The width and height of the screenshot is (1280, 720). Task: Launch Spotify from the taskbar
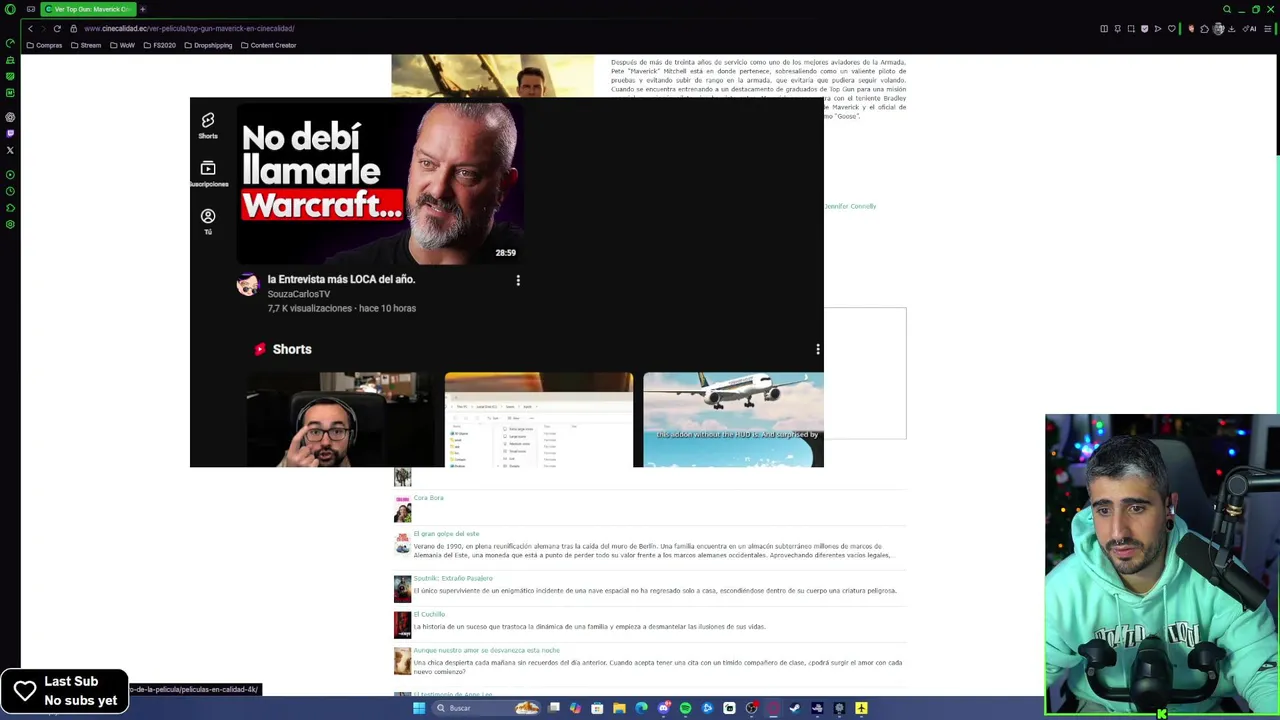point(685,708)
